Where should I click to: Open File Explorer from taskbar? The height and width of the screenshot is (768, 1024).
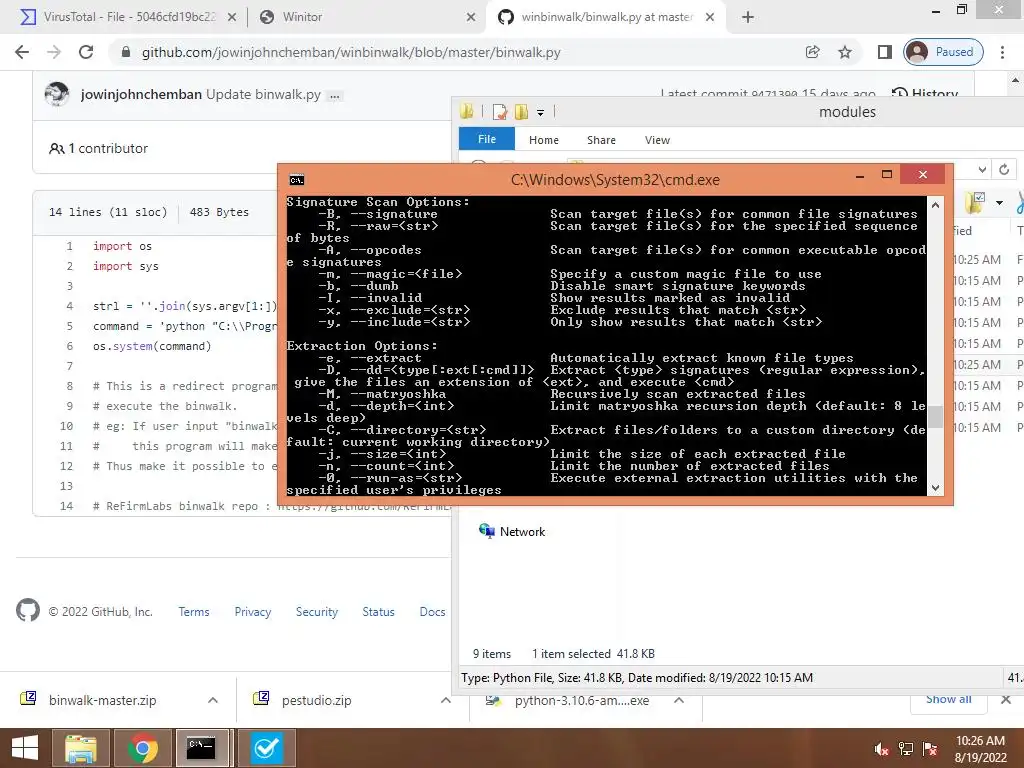pos(80,748)
